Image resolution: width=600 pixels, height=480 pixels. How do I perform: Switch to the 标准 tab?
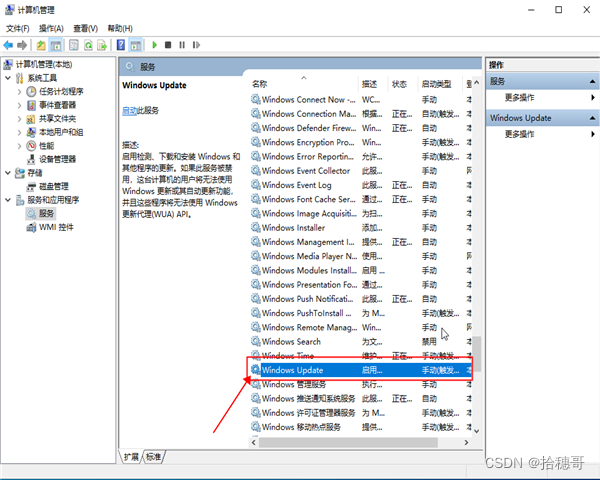[153, 457]
